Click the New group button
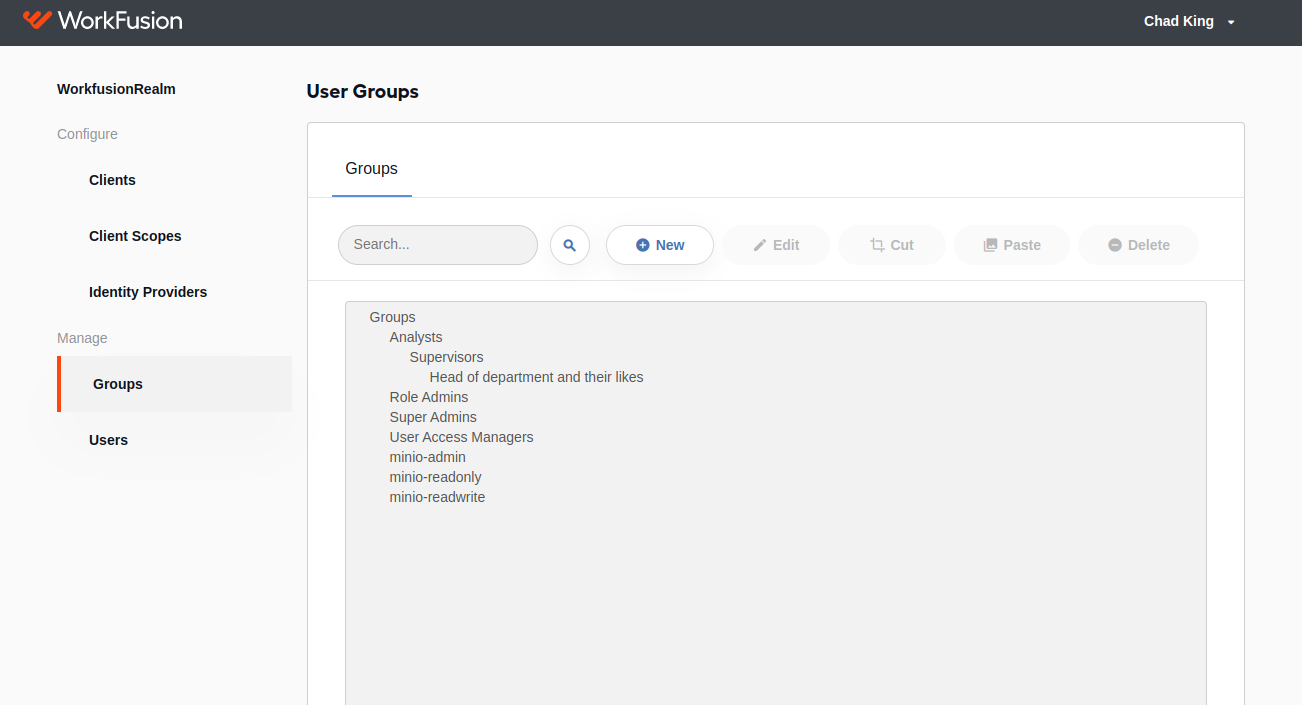Screen dimensions: 1302x705 point(660,245)
